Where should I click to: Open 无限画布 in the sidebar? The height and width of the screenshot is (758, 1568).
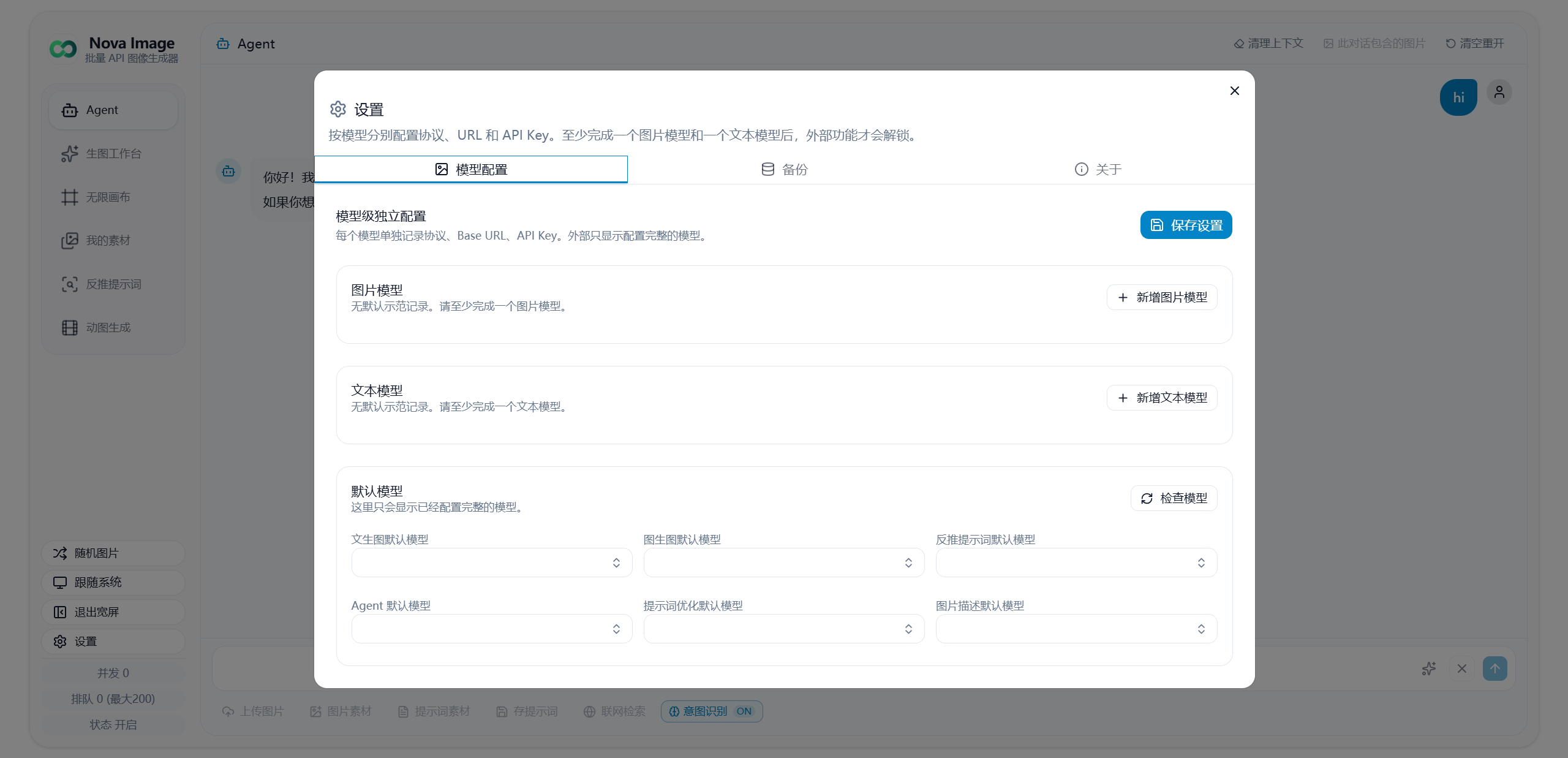(x=113, y=197)
